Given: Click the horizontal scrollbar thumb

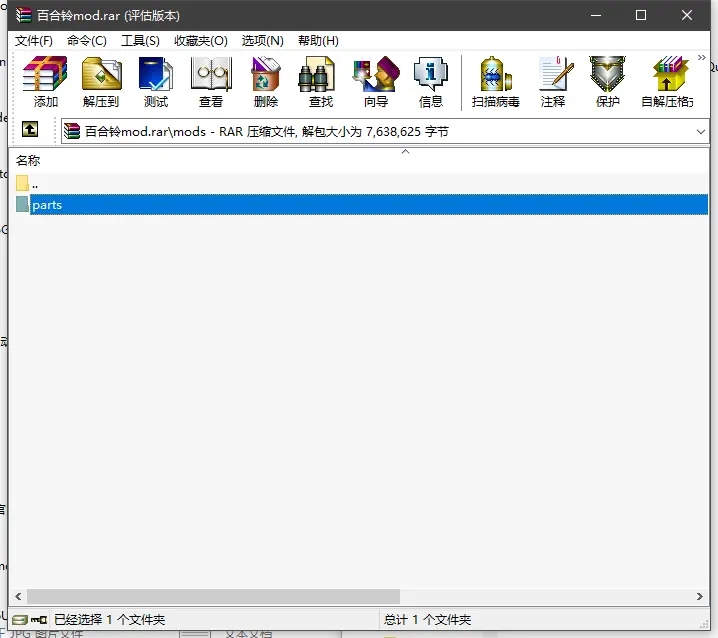Looking at the screenshot, I should click(213, 596).
